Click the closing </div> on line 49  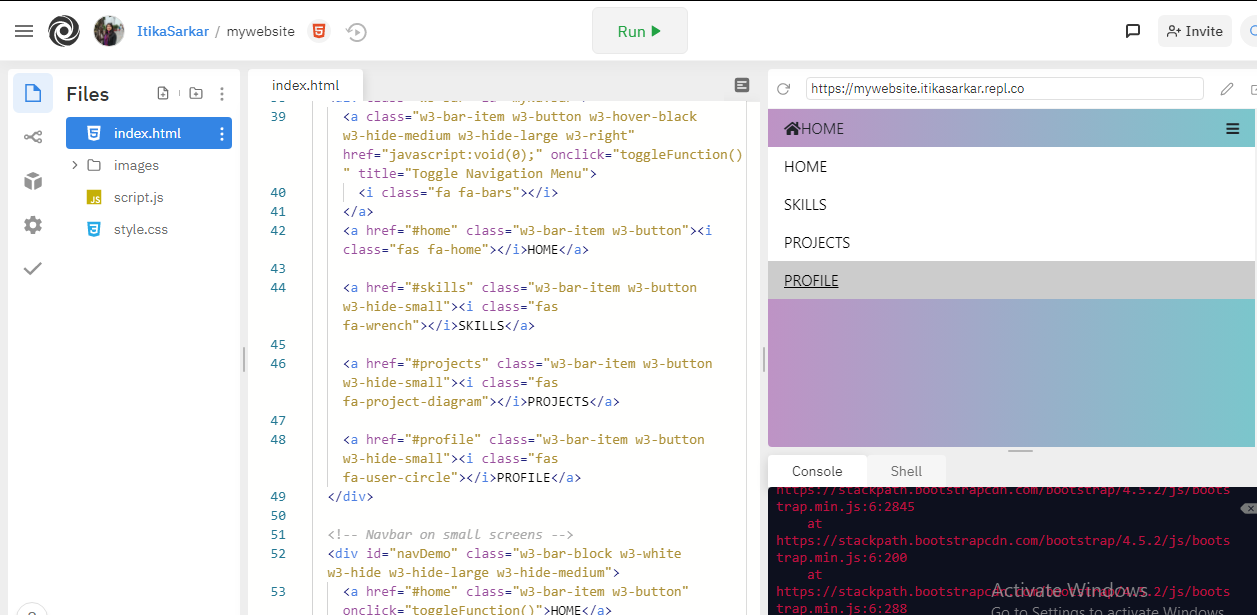(x=350, y=496)
